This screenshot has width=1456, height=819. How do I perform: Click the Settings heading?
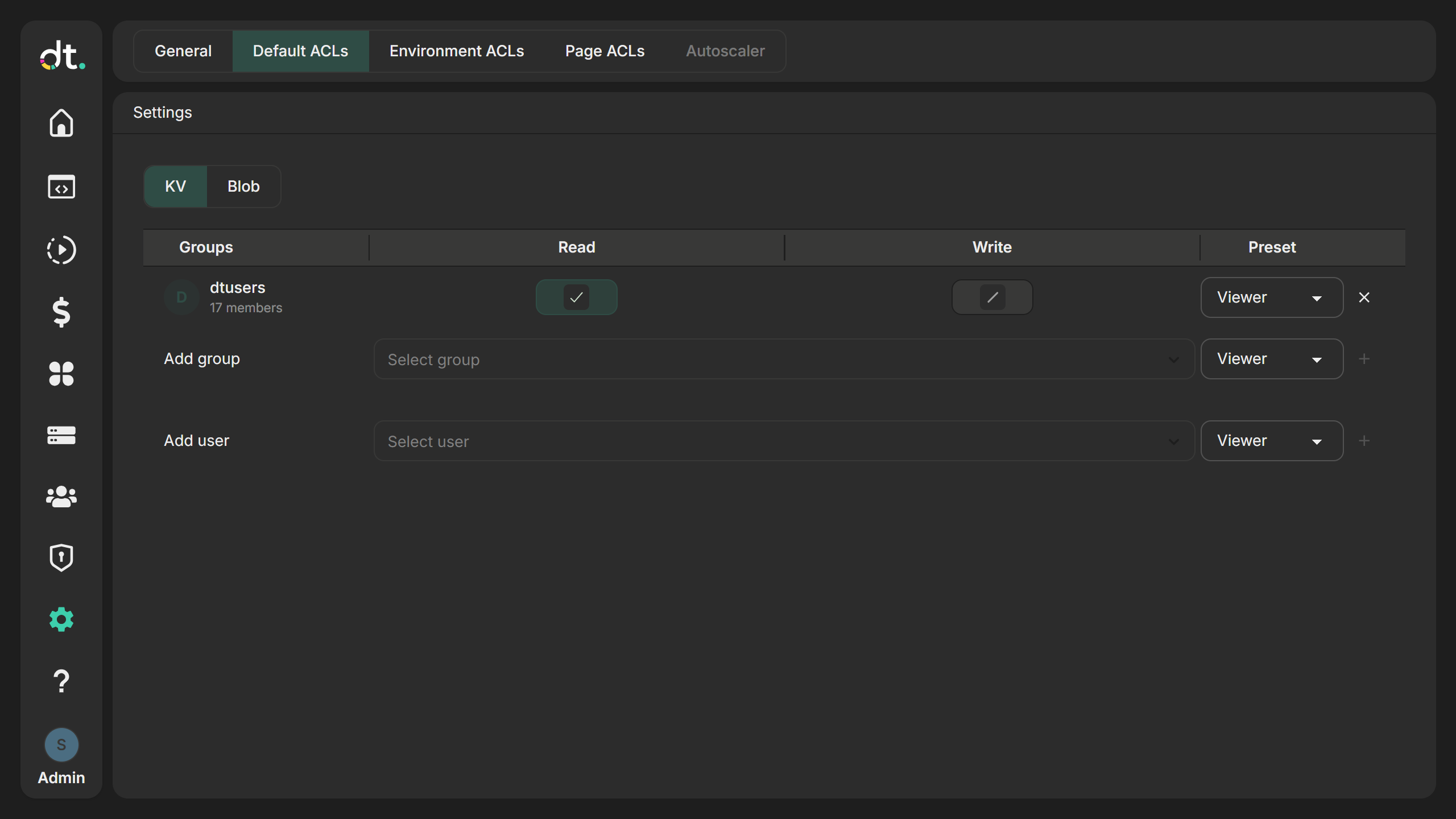tap(163, 113)
